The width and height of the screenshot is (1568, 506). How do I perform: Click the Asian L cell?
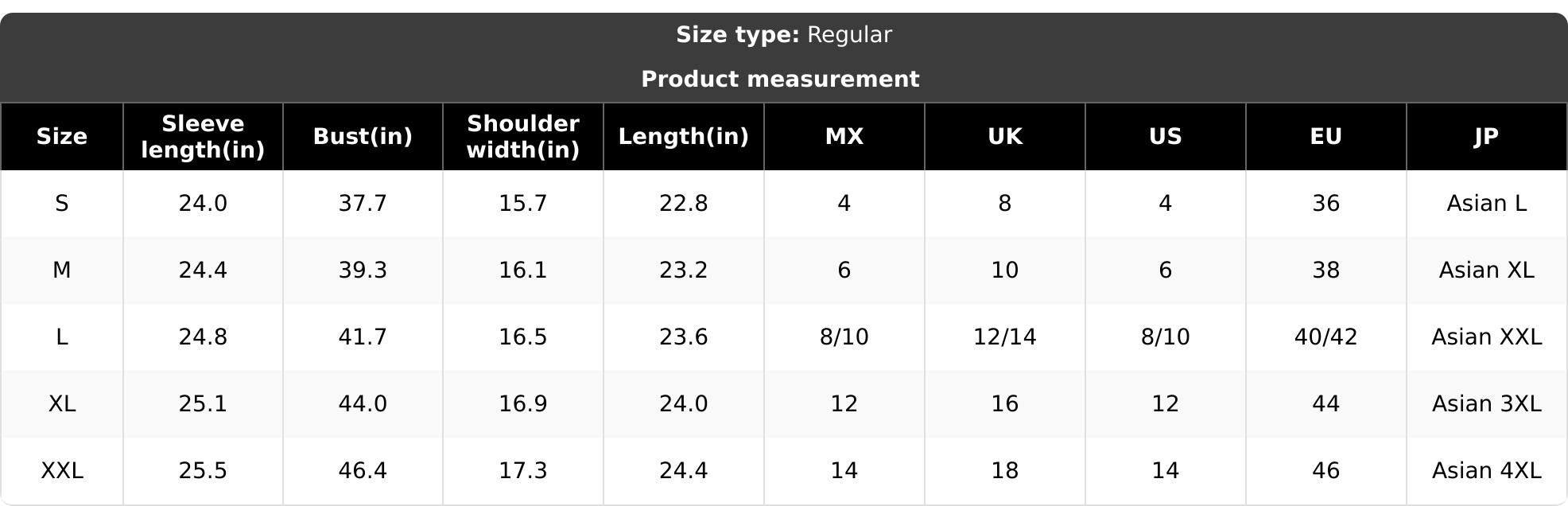[x=1487, y=204]
